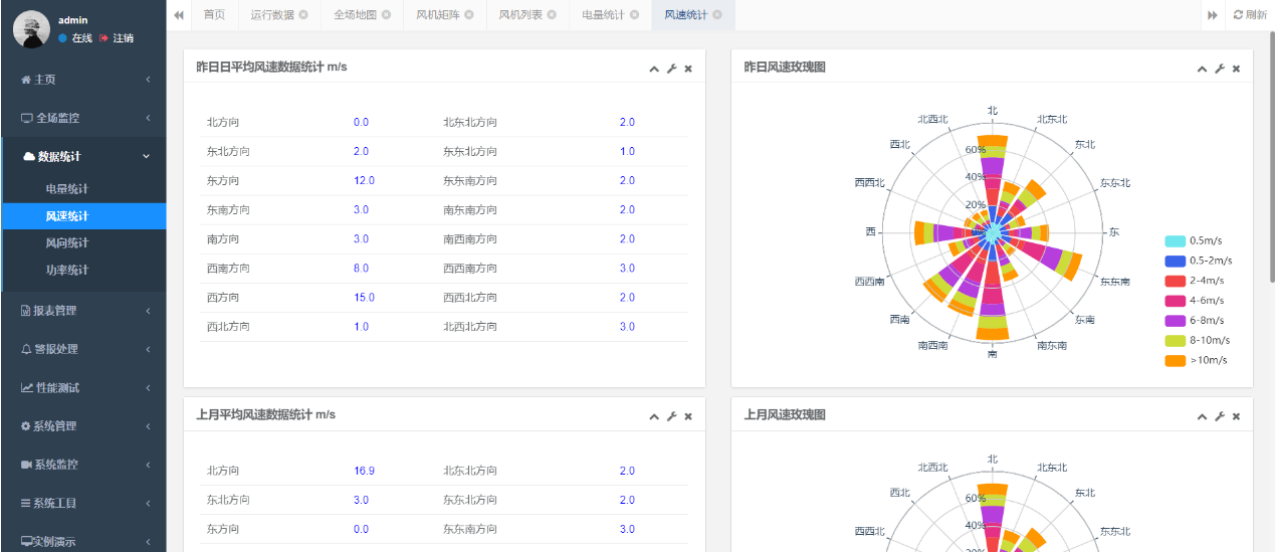Switch to the 运行数据 tab

[x=273, y=15]
